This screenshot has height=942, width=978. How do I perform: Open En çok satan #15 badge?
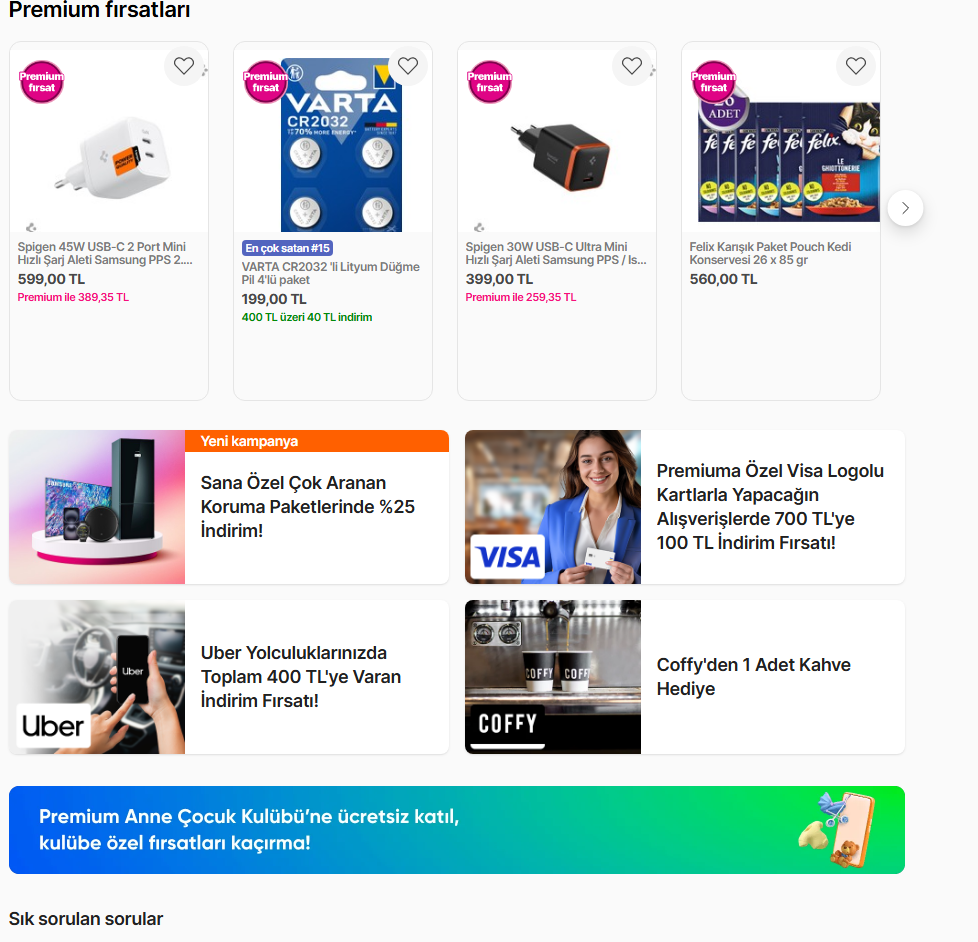(287, 248)
